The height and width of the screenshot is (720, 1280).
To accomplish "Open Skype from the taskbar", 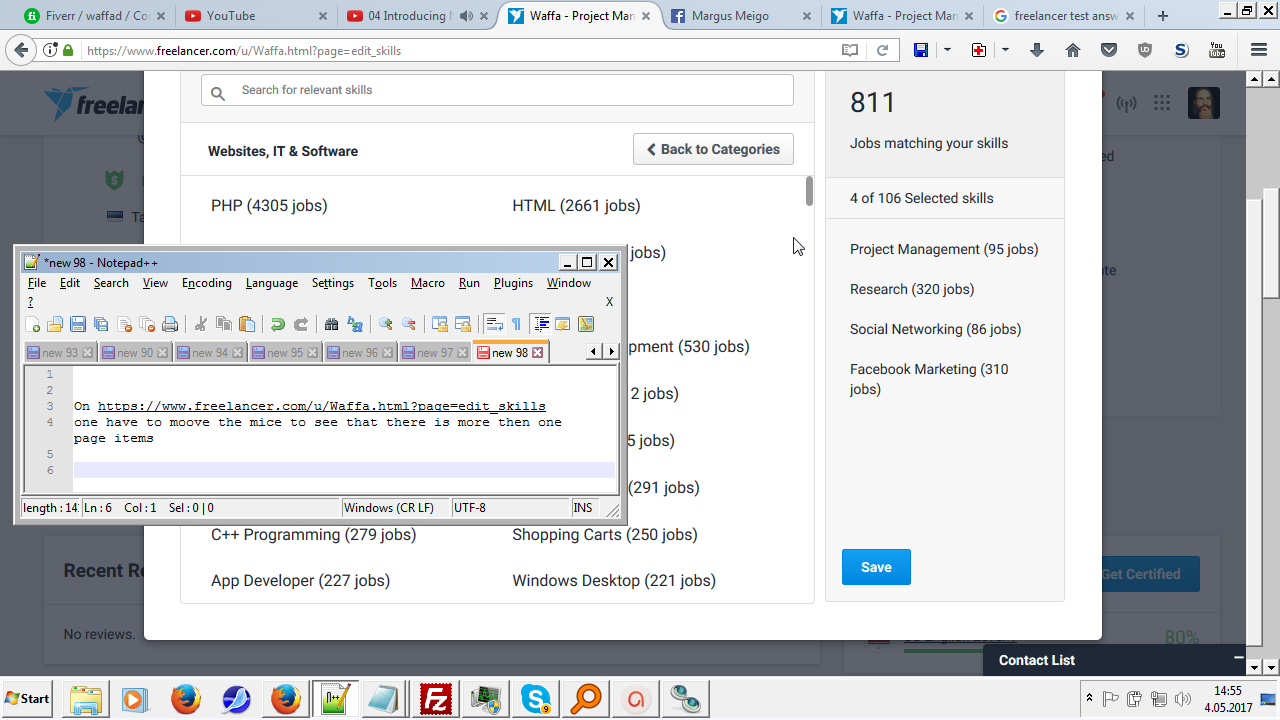I will click(x=535, y=699).
